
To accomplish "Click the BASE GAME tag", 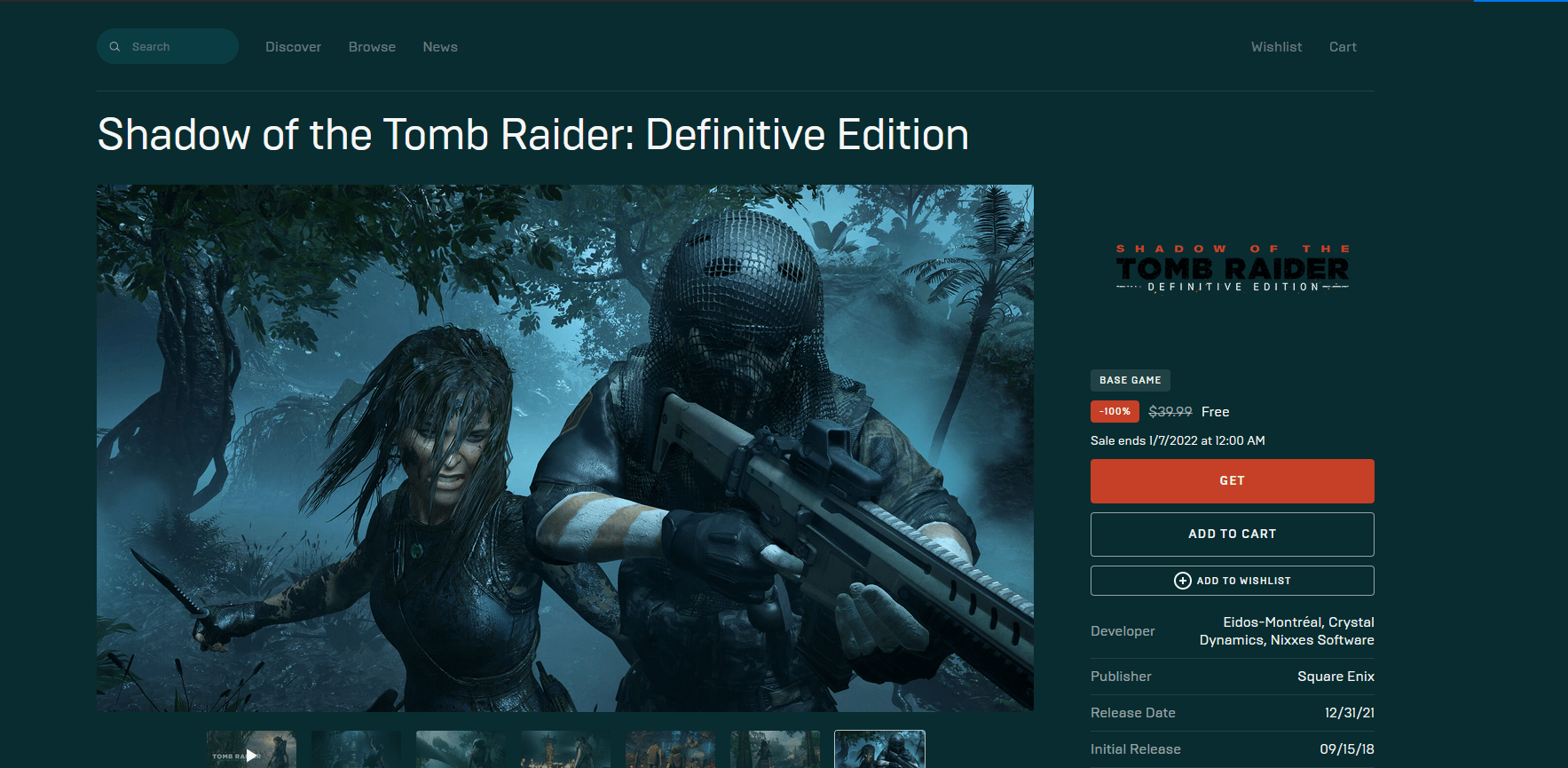I will (1130, 380).
